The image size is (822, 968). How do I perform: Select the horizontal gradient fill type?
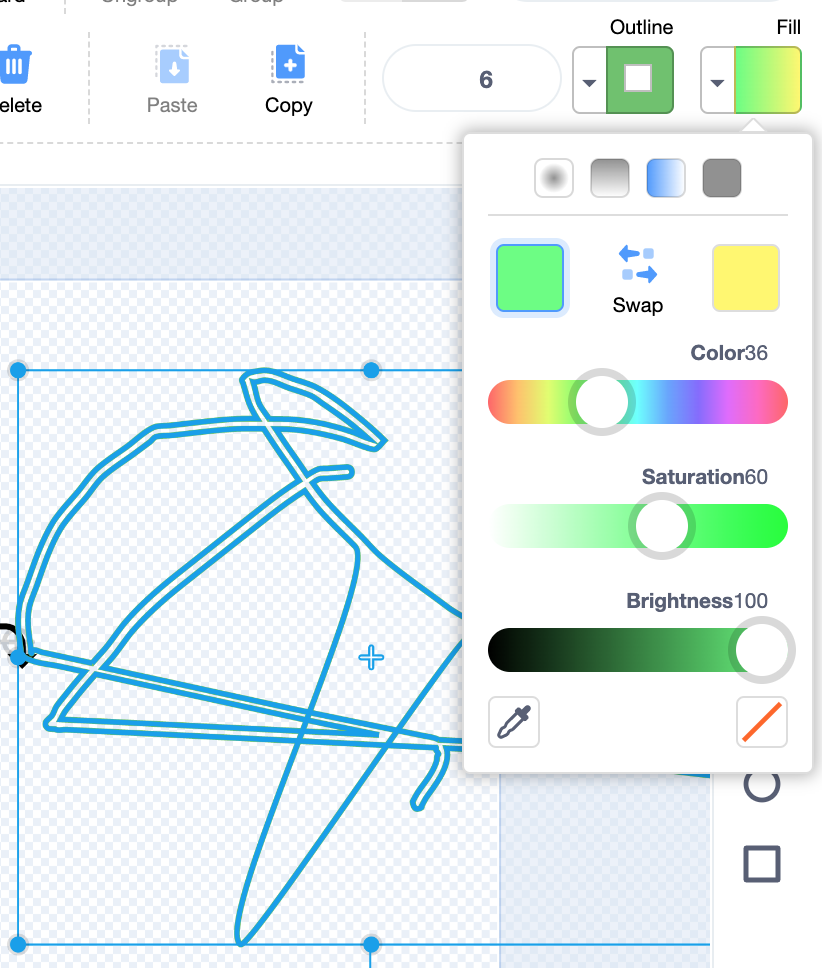tap(666, 178)
